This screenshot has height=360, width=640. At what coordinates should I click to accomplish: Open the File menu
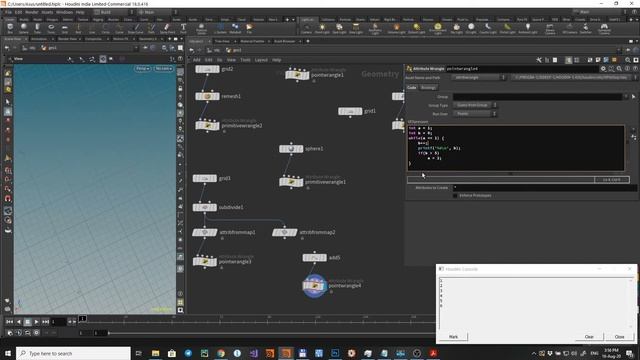pos(8,12)
